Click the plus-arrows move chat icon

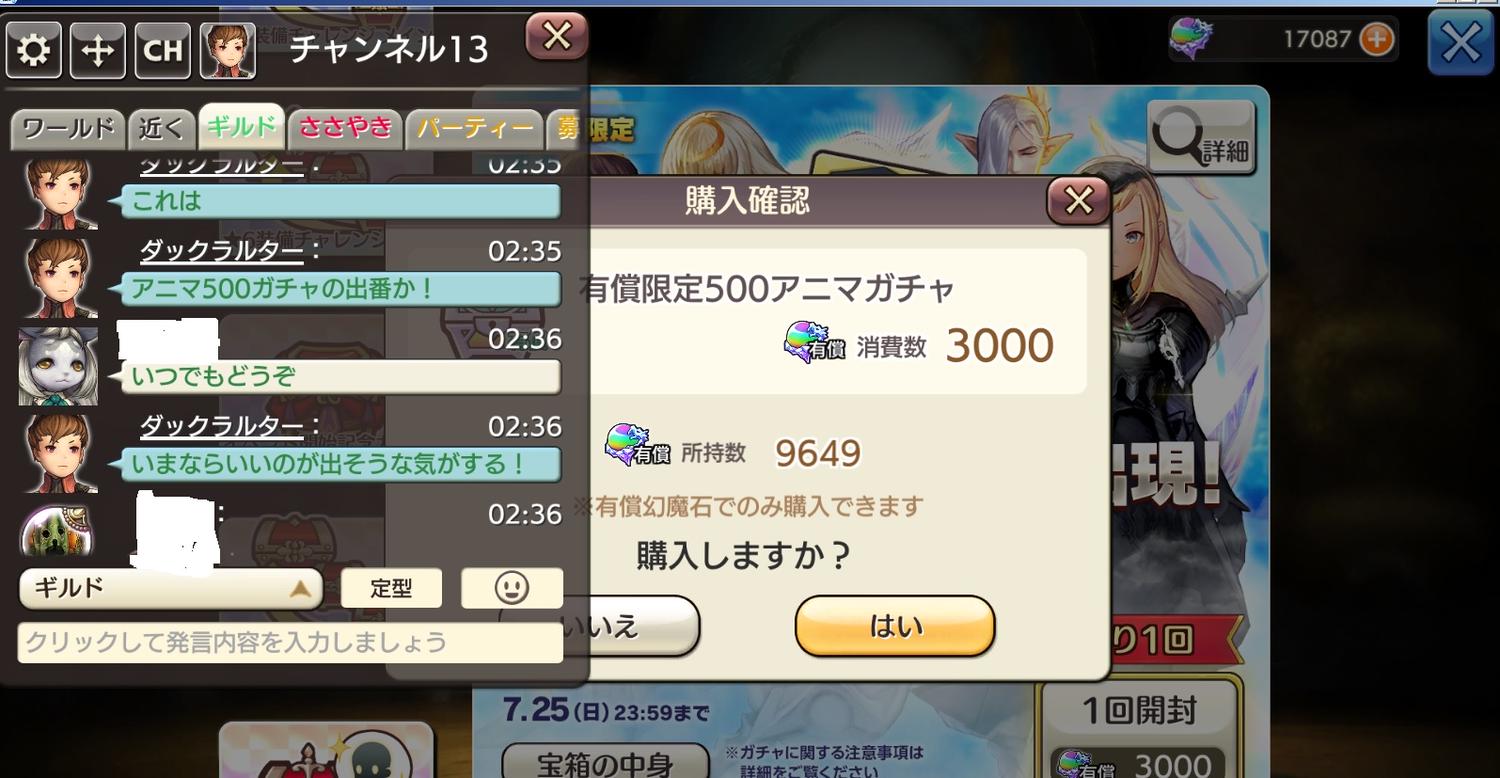pos(98,51)
